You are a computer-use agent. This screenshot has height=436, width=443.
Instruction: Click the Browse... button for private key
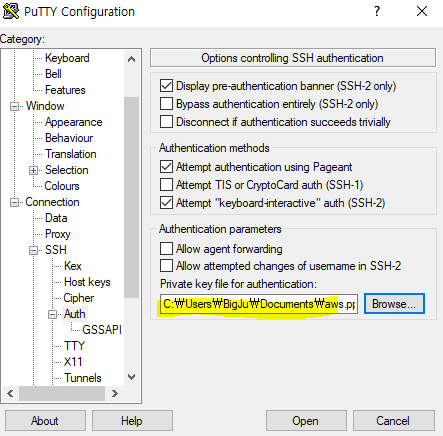point(394,304)
